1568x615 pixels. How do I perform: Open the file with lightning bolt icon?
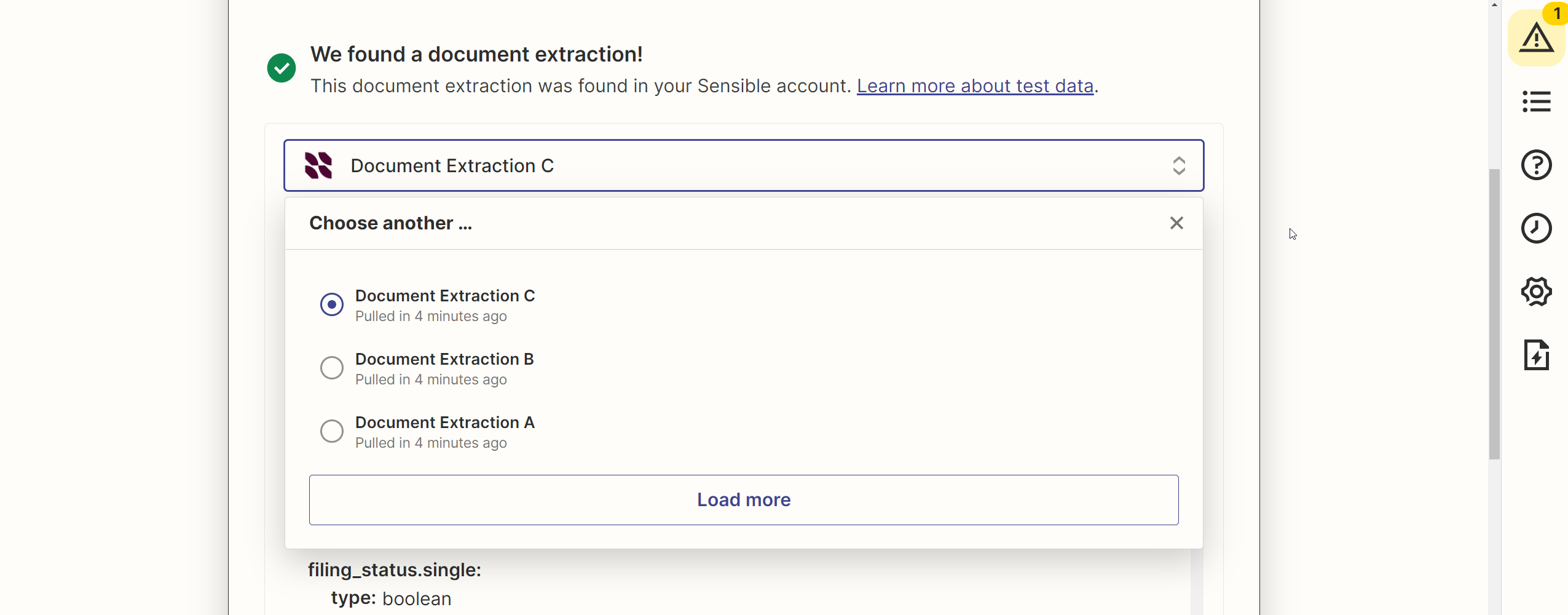tap(1535, 355)
